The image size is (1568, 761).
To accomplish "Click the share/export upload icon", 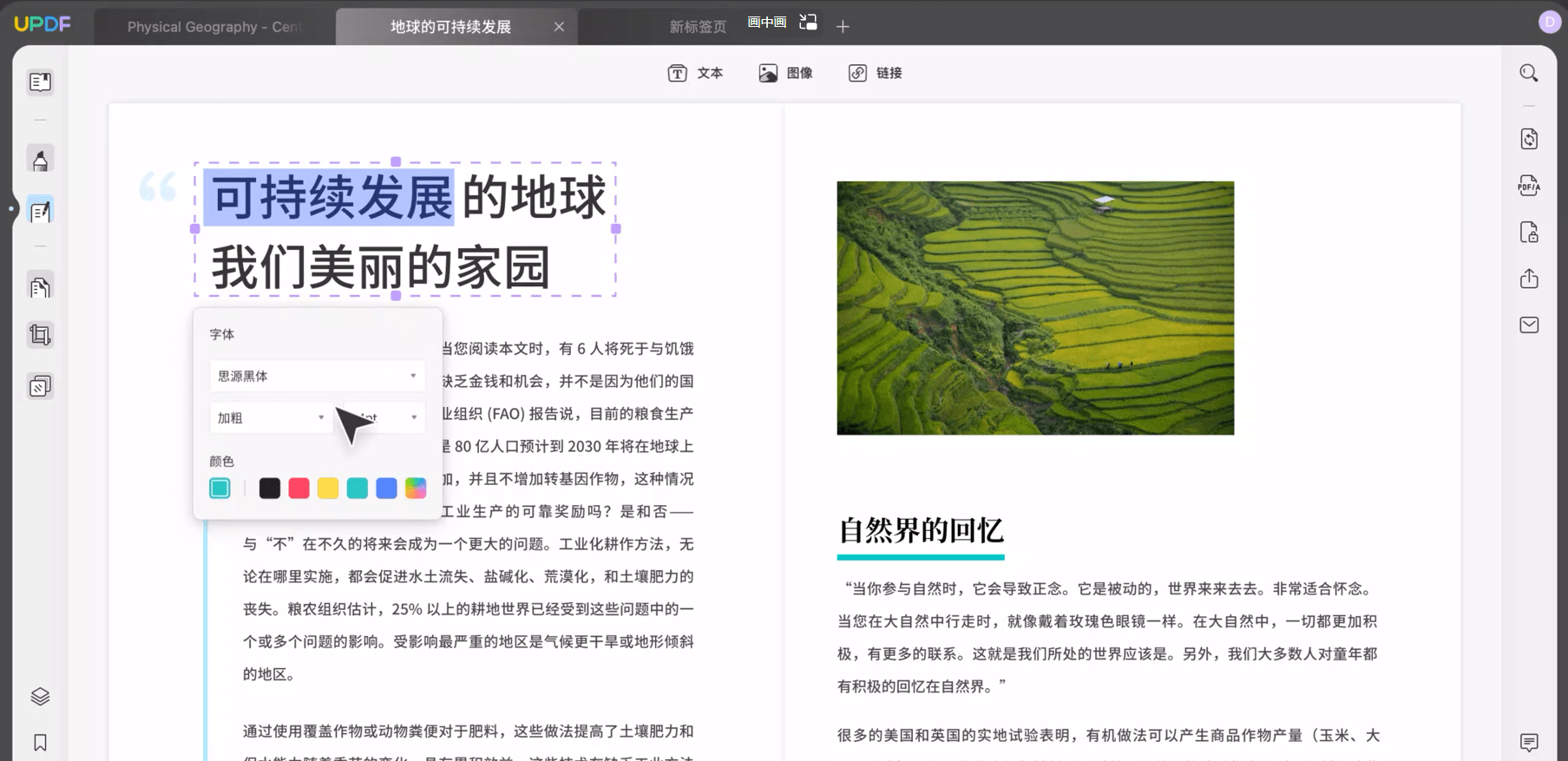I will [1529, 279].
